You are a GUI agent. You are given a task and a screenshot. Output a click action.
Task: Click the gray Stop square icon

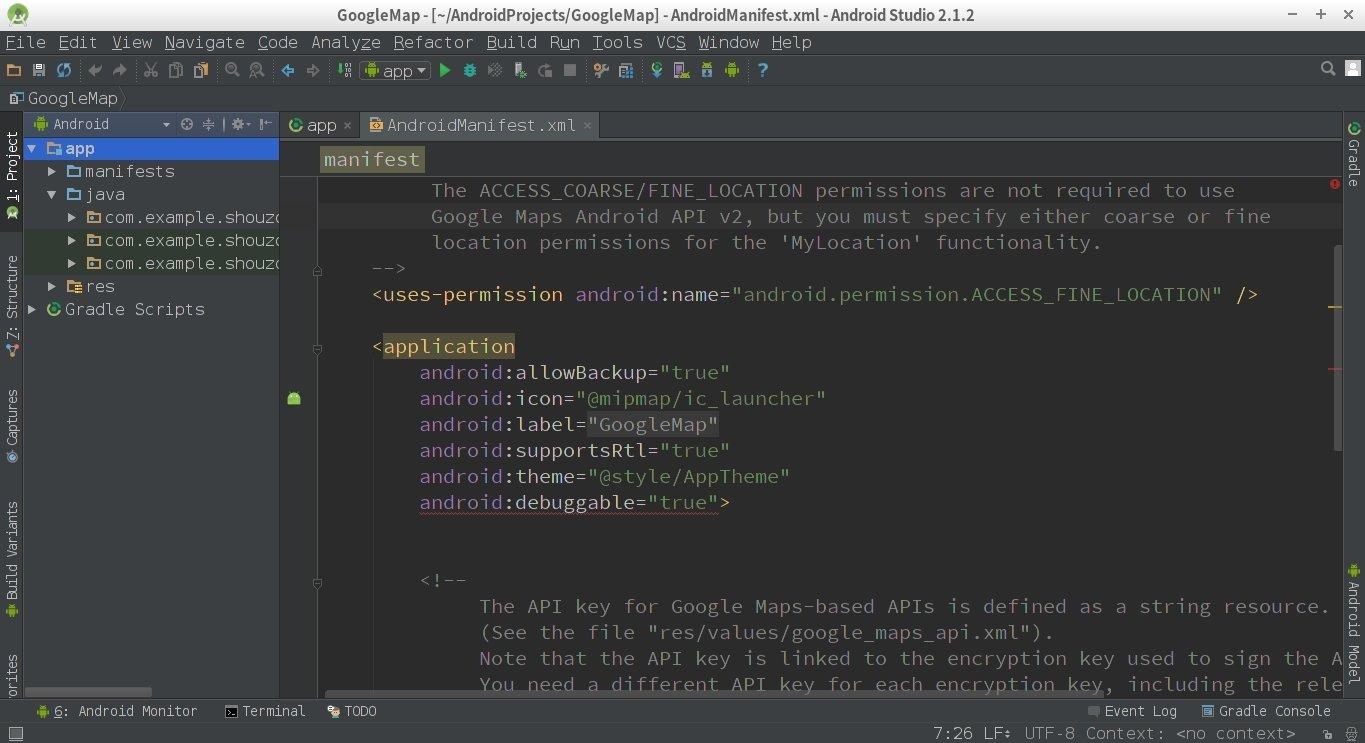coord(570,70)
